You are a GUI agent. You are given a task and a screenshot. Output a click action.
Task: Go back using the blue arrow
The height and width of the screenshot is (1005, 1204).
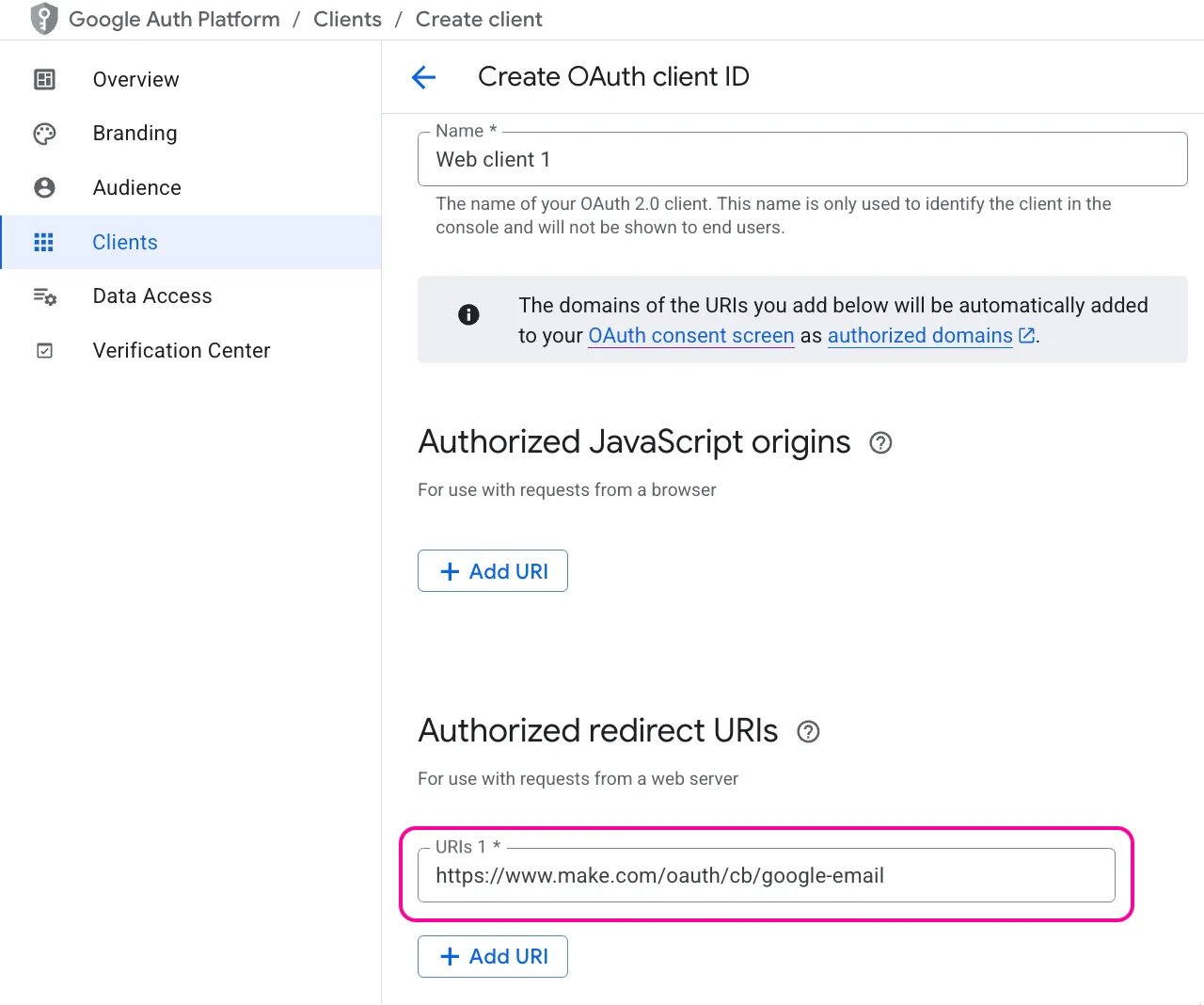click(424, 77)
